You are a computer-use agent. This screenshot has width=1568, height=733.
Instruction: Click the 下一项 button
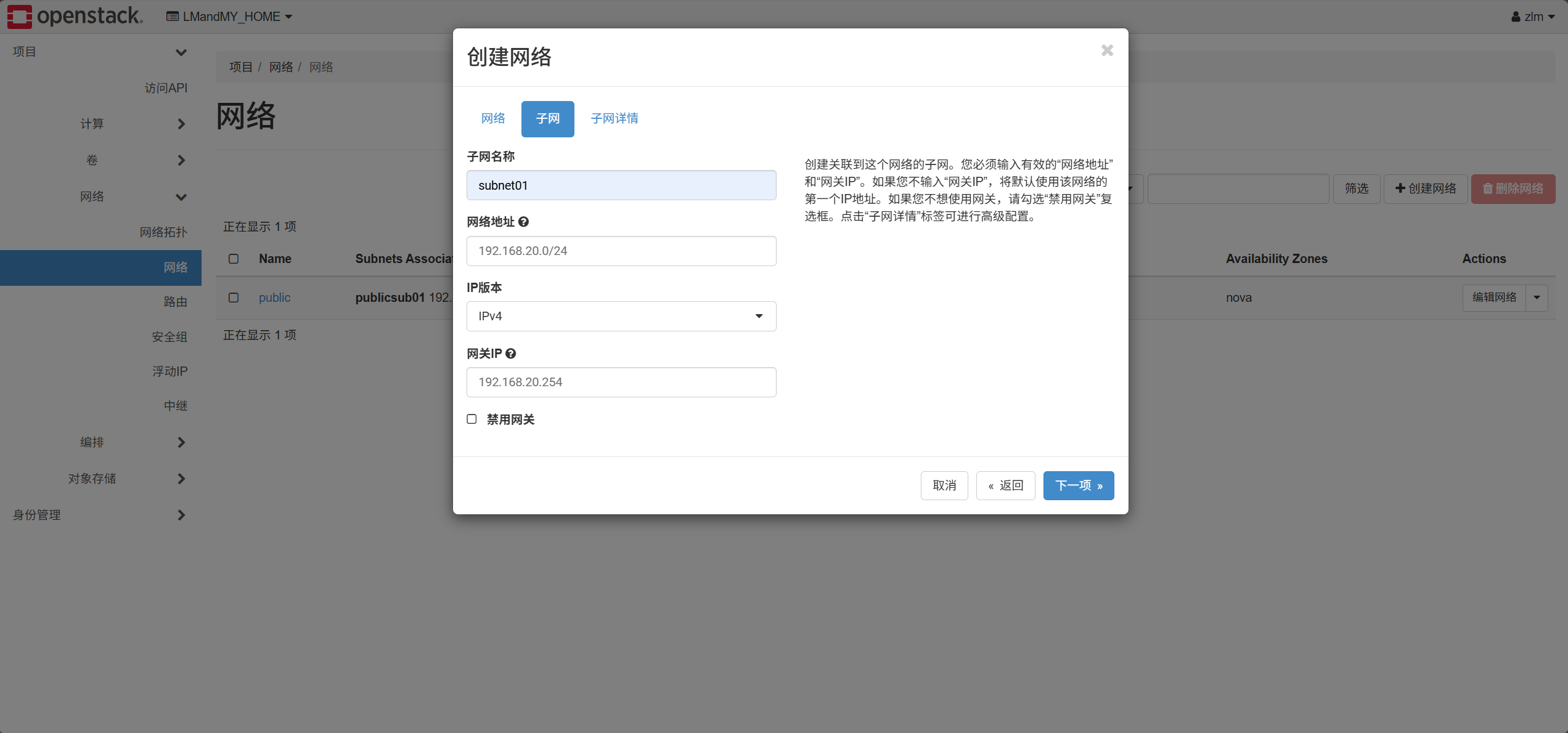(x=1079, y=485)
